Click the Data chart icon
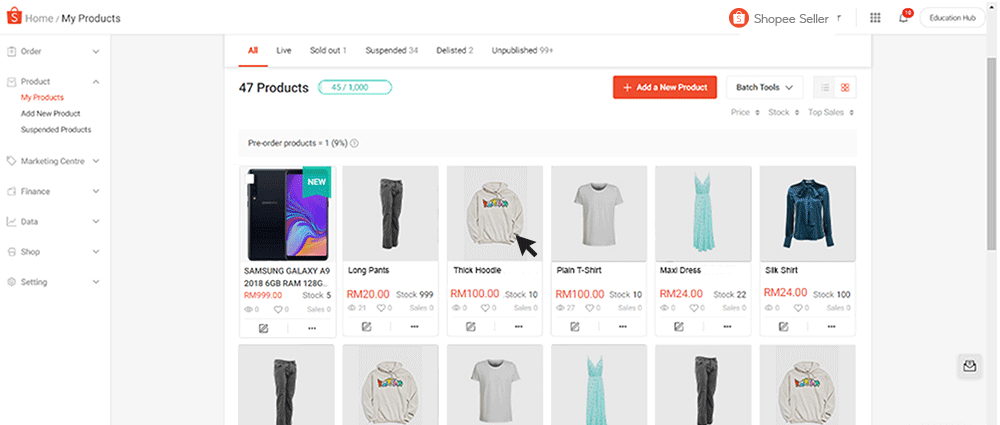Viewport: 1000px width, 425px height. click(11, 221)
